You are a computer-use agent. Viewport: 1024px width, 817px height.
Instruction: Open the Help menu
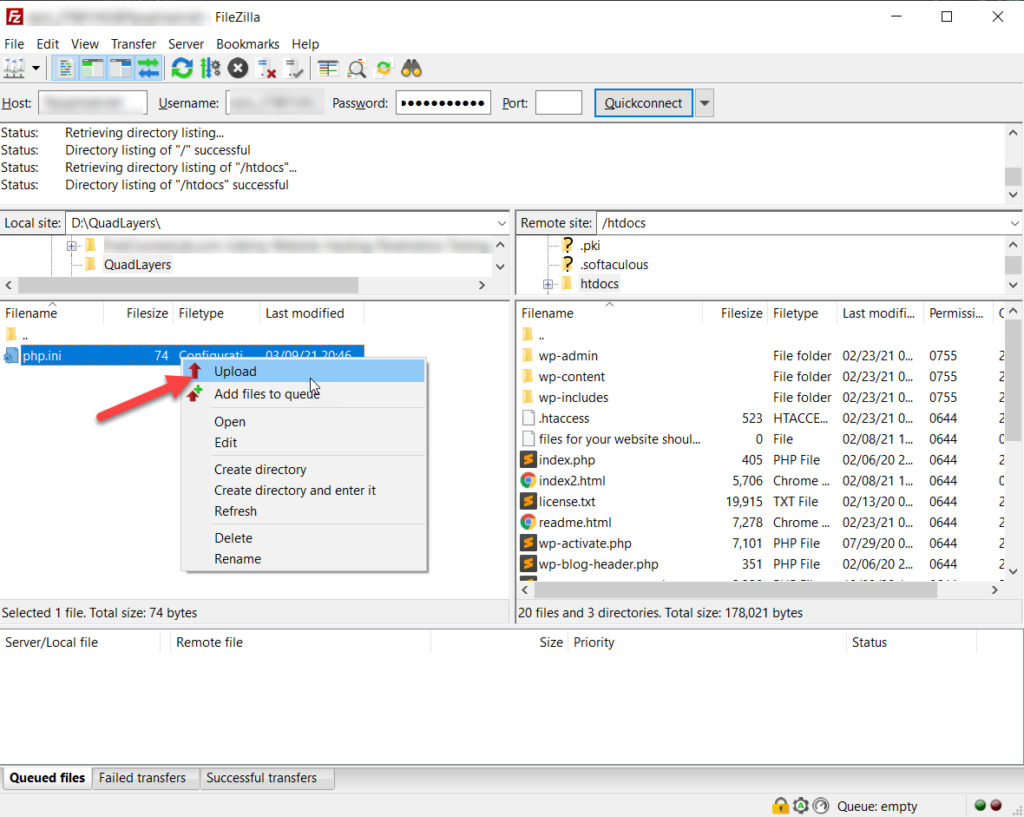(305, 44)
